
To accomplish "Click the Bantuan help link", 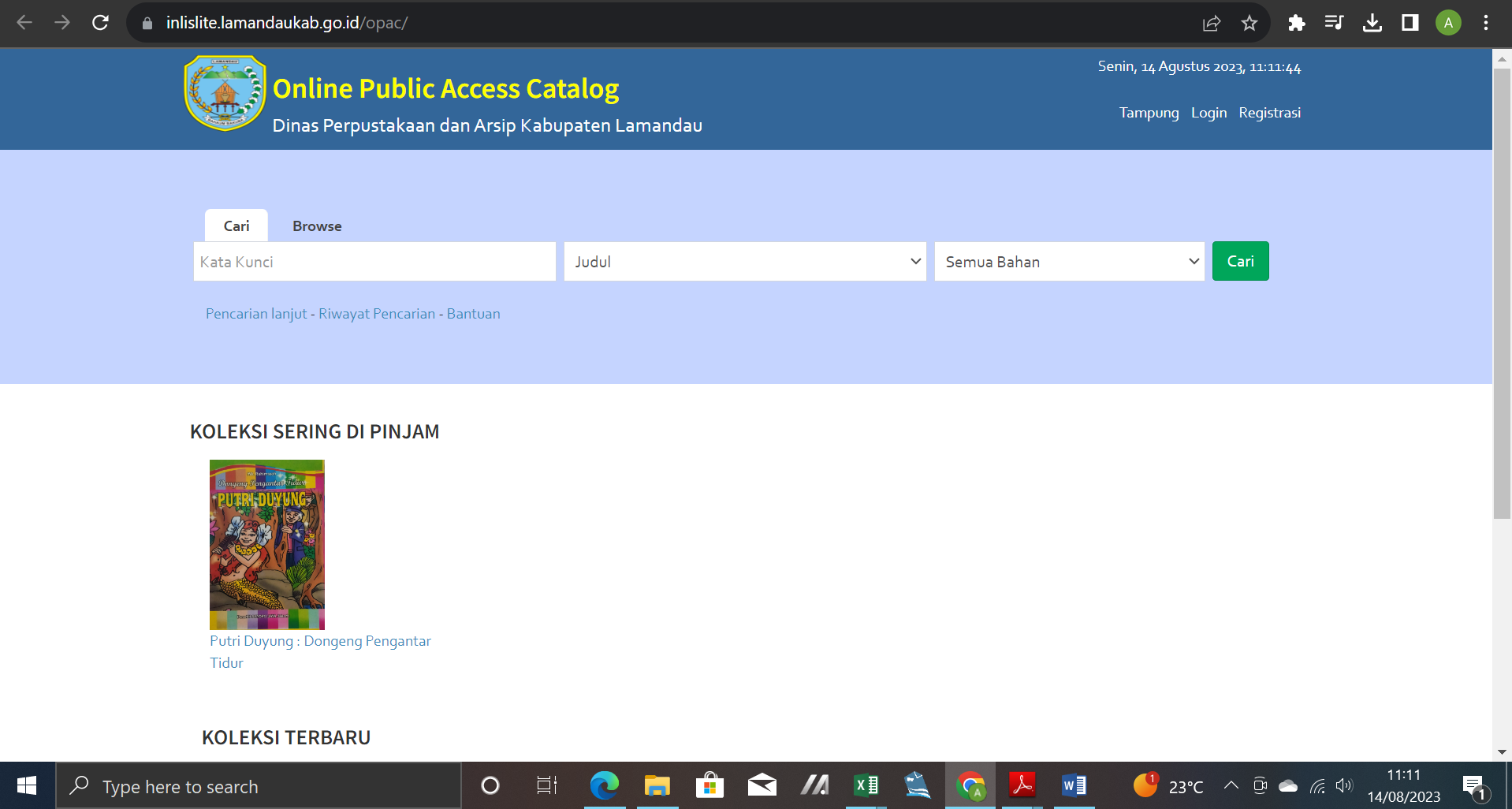I will [x=473, y=314].
